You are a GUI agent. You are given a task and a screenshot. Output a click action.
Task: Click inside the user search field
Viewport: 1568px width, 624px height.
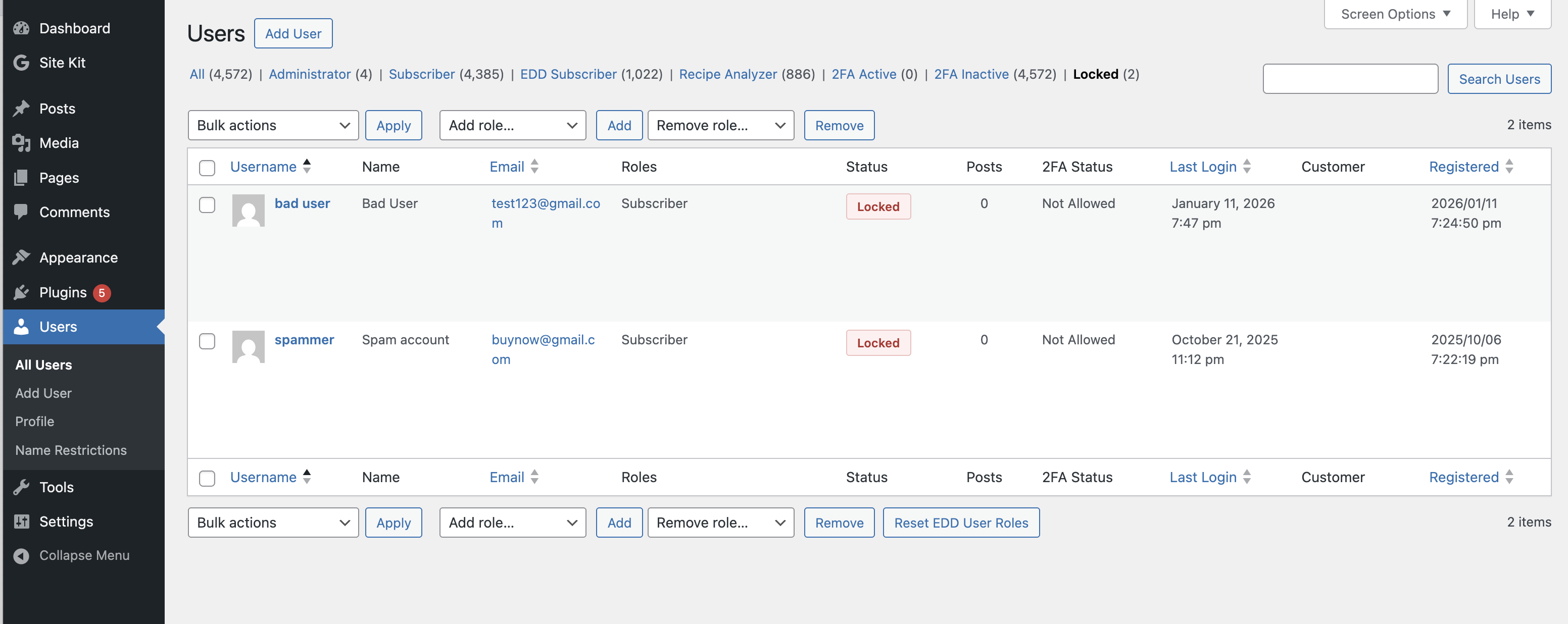[x=1350, y=78]
